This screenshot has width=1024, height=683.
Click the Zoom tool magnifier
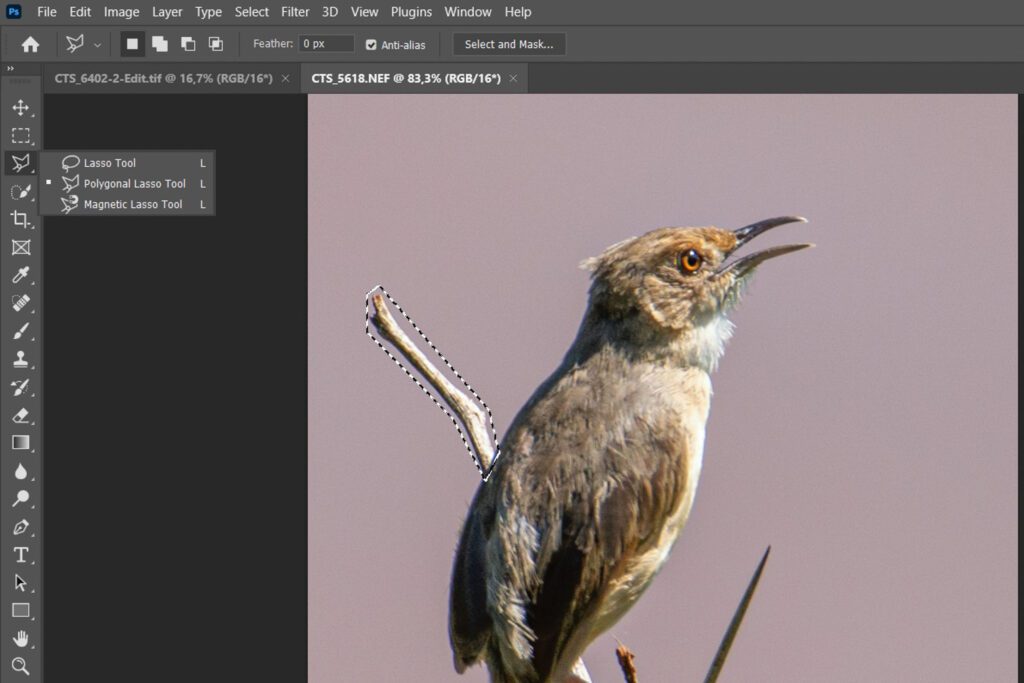click(20, 666)
